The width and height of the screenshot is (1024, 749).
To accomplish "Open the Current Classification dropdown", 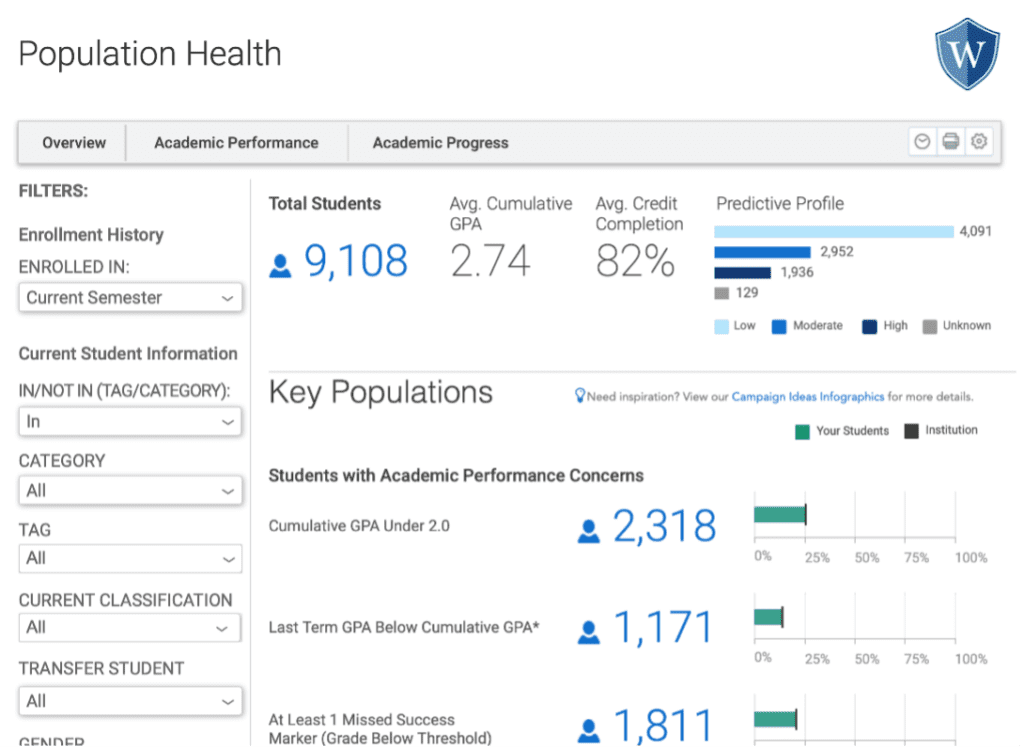I will (x=131, y=628).
